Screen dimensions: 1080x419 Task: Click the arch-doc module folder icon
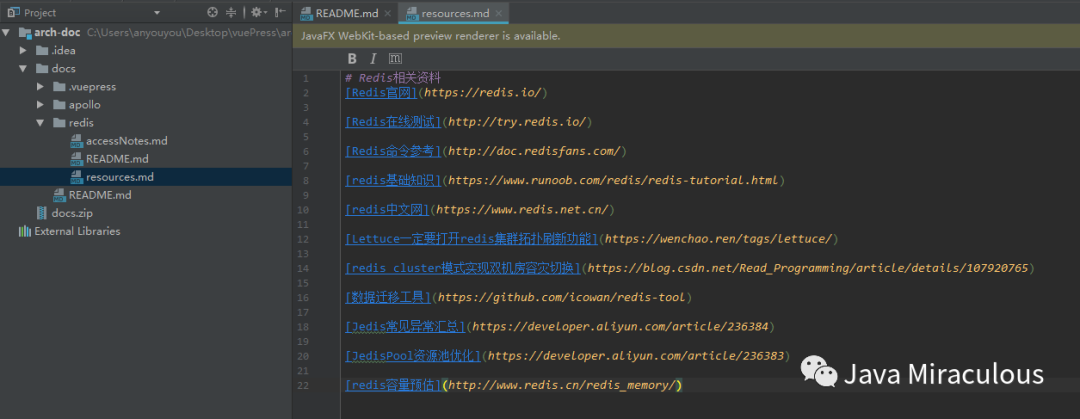25,32
